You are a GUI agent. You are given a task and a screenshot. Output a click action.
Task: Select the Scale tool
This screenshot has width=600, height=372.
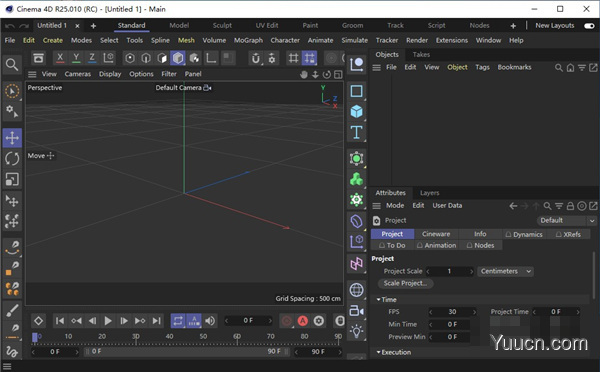[12, 179]
